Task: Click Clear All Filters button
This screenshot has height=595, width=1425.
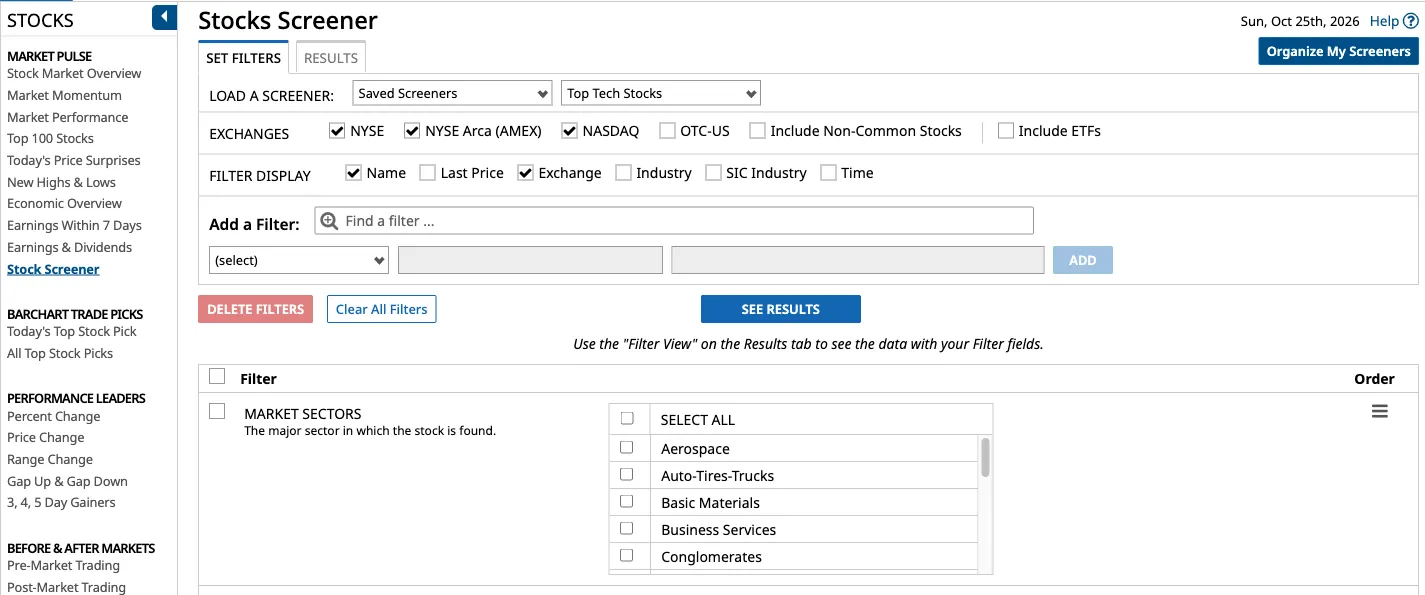Action: coord(381,309)
